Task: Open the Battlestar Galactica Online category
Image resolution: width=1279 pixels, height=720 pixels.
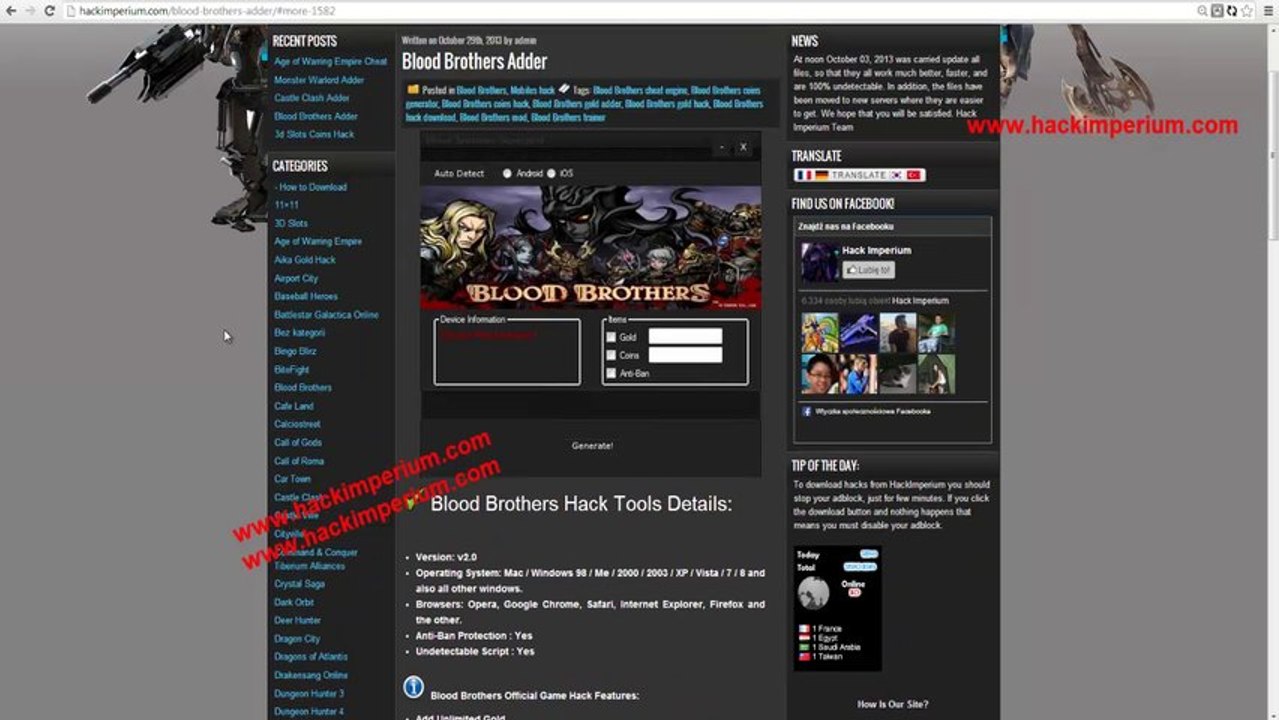Action: coord(326,315)
